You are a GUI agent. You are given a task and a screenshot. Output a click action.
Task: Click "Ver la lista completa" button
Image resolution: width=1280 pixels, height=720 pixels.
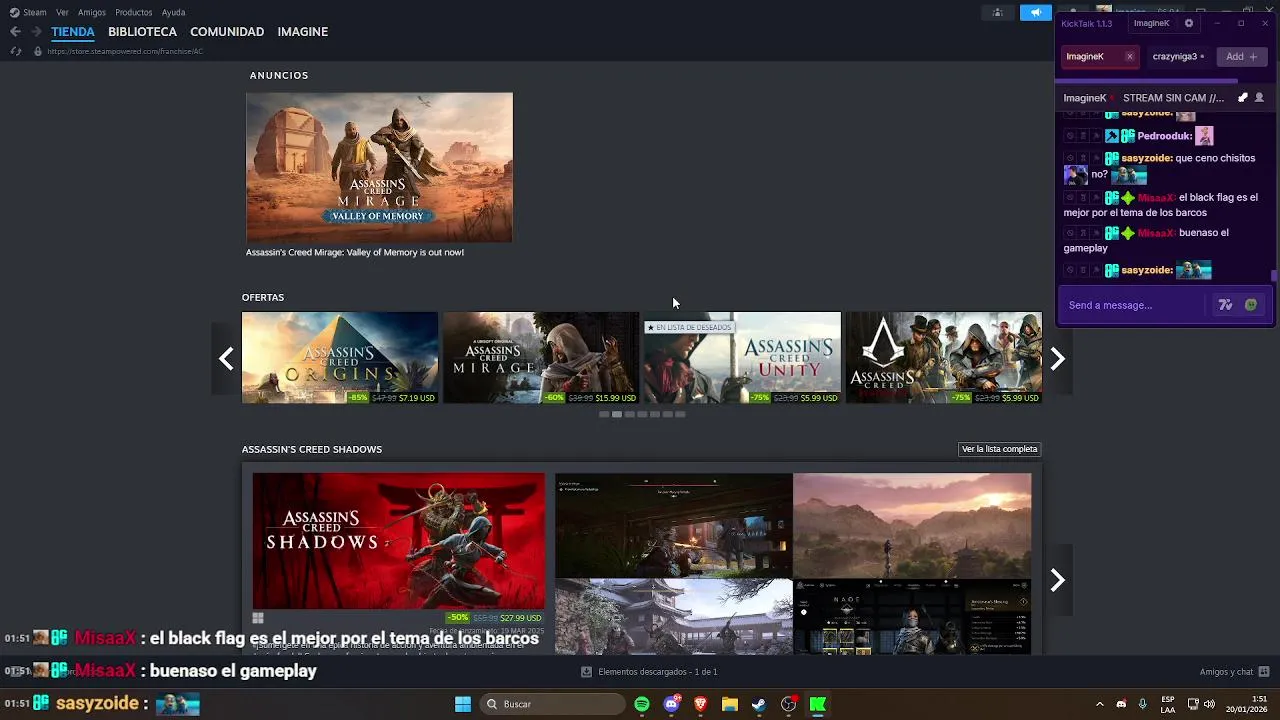point(999,449)
